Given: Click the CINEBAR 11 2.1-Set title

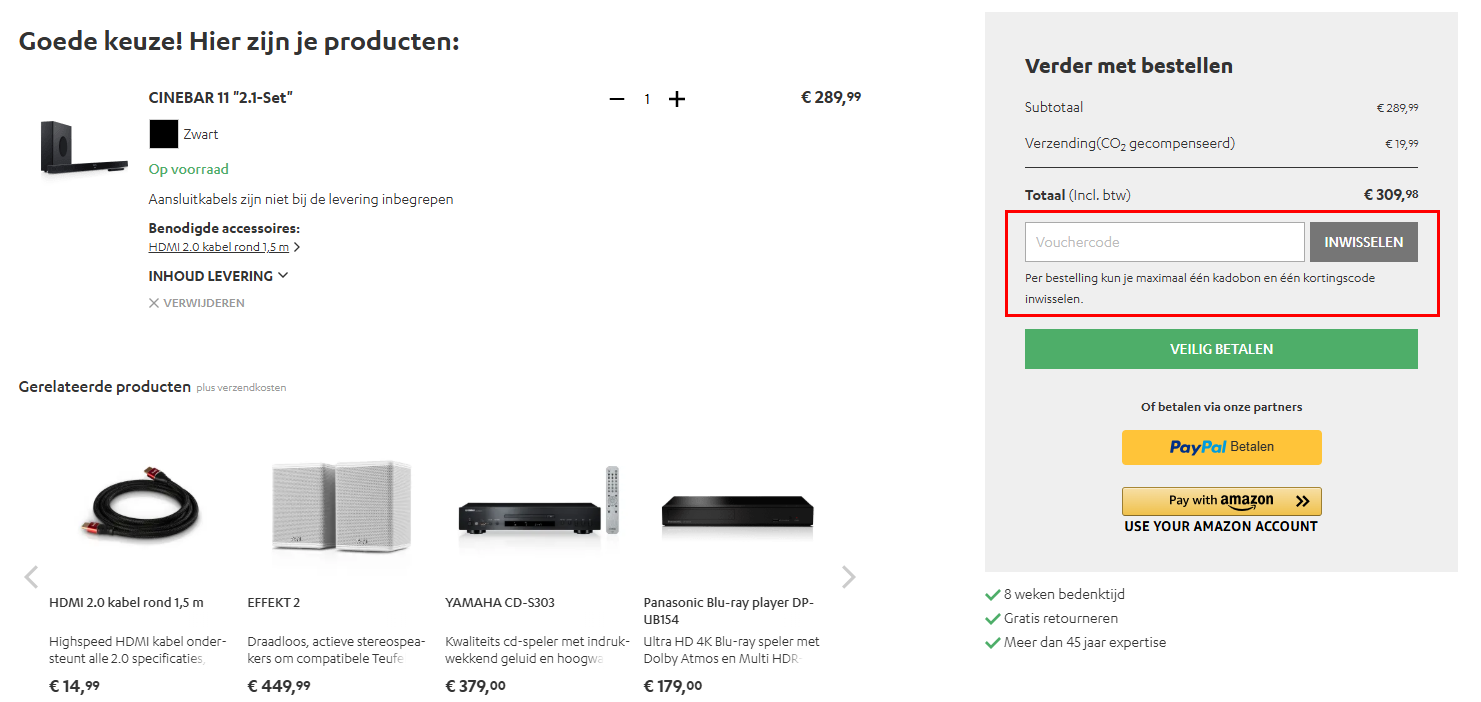Looking at the screenshot, I should [219, 97].
